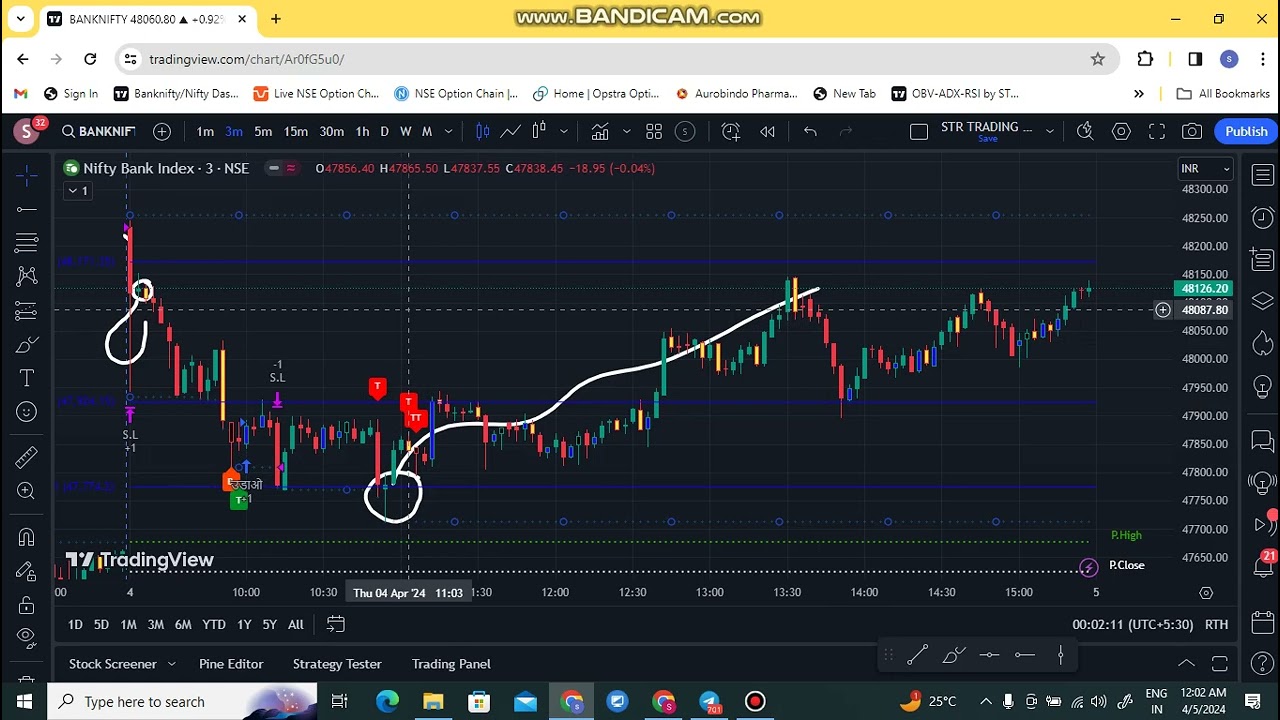Switch to 15m interval

pos(295,131)
